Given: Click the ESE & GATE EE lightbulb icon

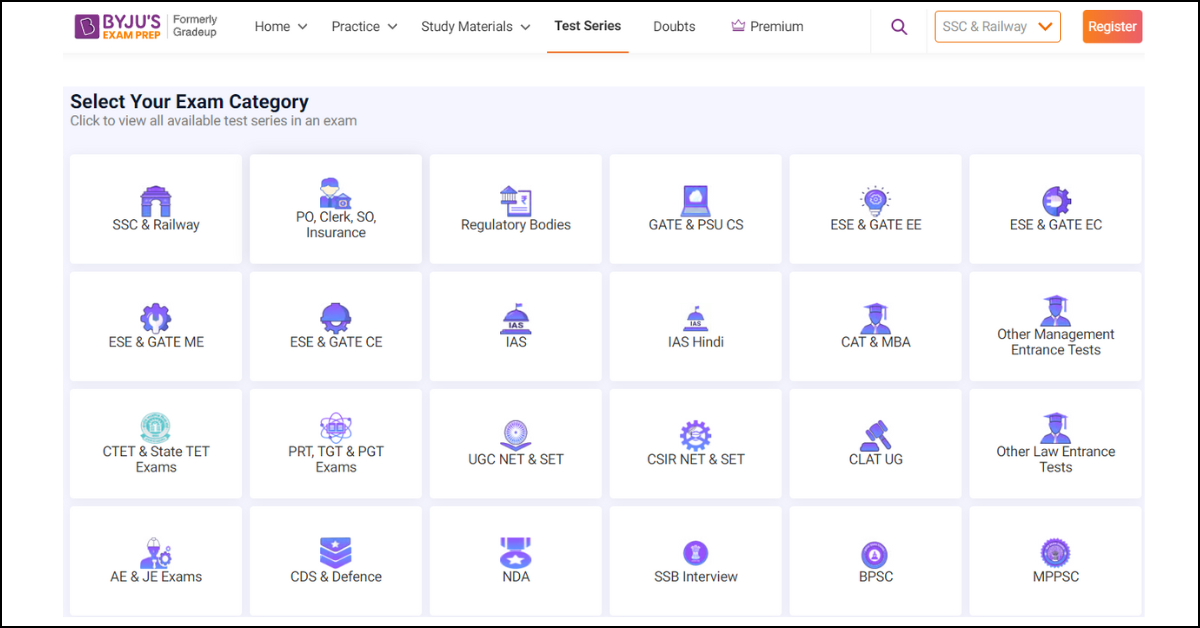Looking at the screenshot, I should [875, 201].
